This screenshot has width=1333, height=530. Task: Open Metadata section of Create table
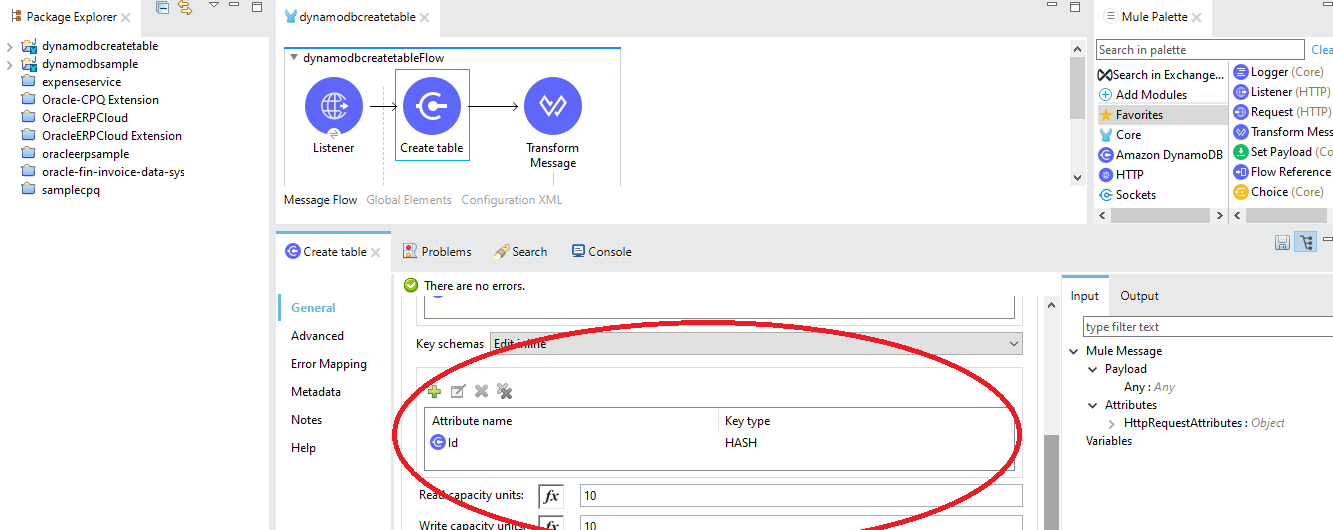(316, 392)
